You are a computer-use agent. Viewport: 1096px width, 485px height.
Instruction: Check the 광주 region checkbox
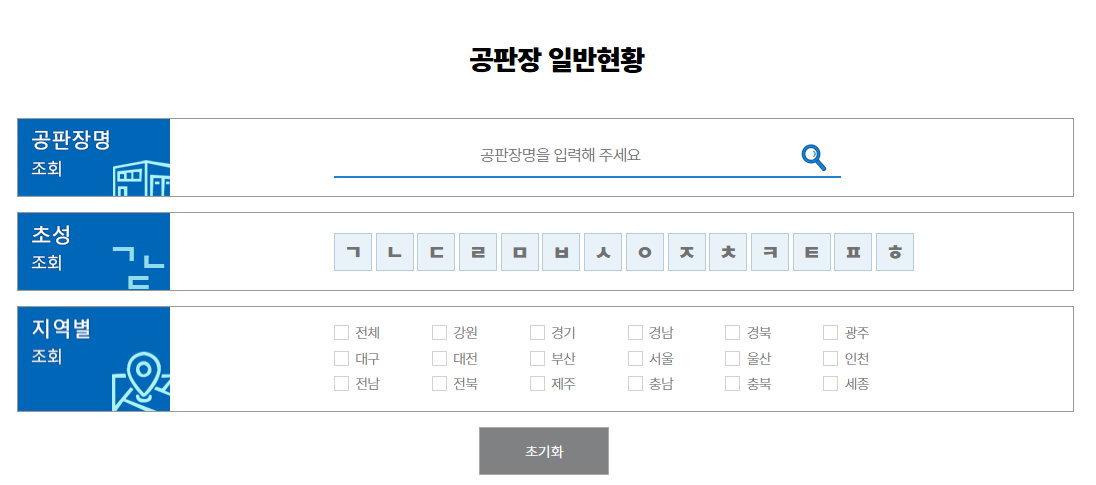(830, 333)
